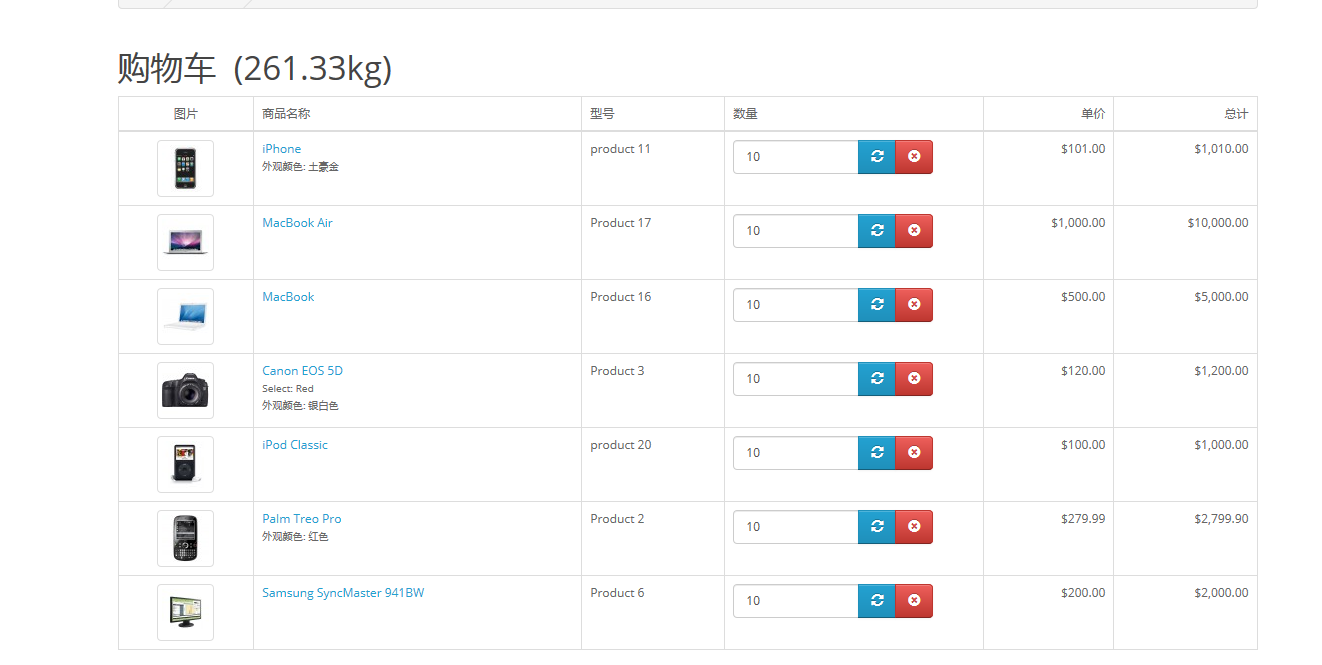Open the MacBook product link
The image size is (1322, 665).
pyautogui.click(x=288, y=297)
